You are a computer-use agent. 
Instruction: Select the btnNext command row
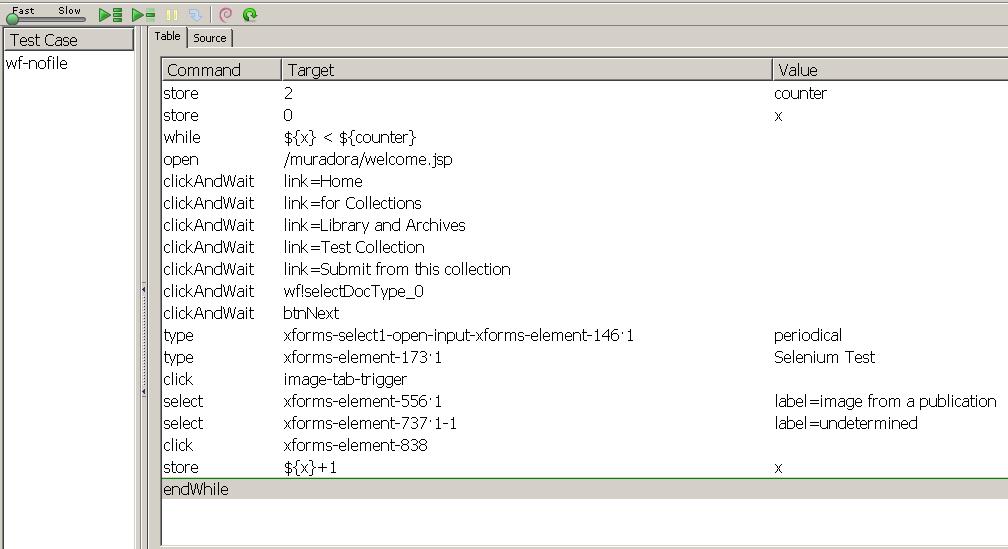(x=584, y=313)
